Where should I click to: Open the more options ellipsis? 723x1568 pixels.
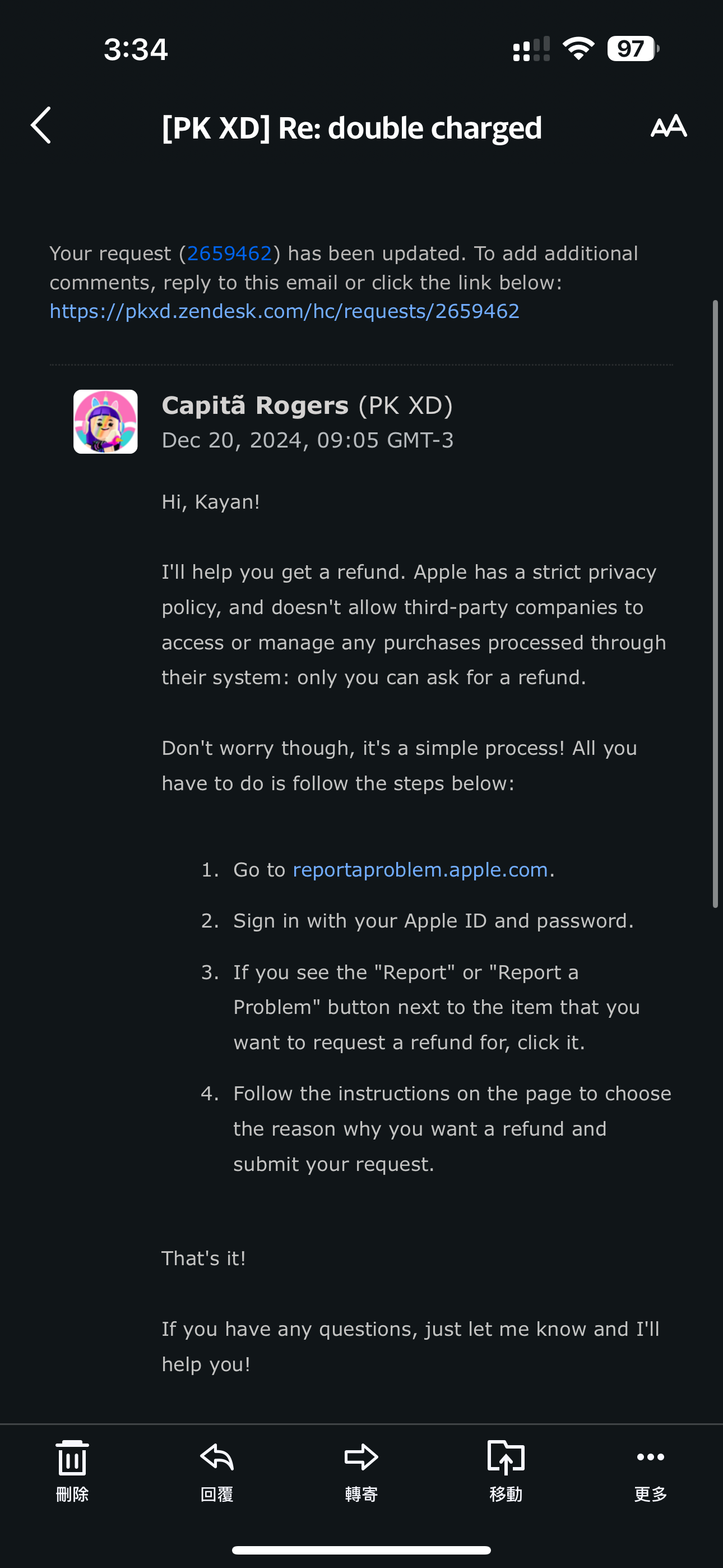[651, 1456]
